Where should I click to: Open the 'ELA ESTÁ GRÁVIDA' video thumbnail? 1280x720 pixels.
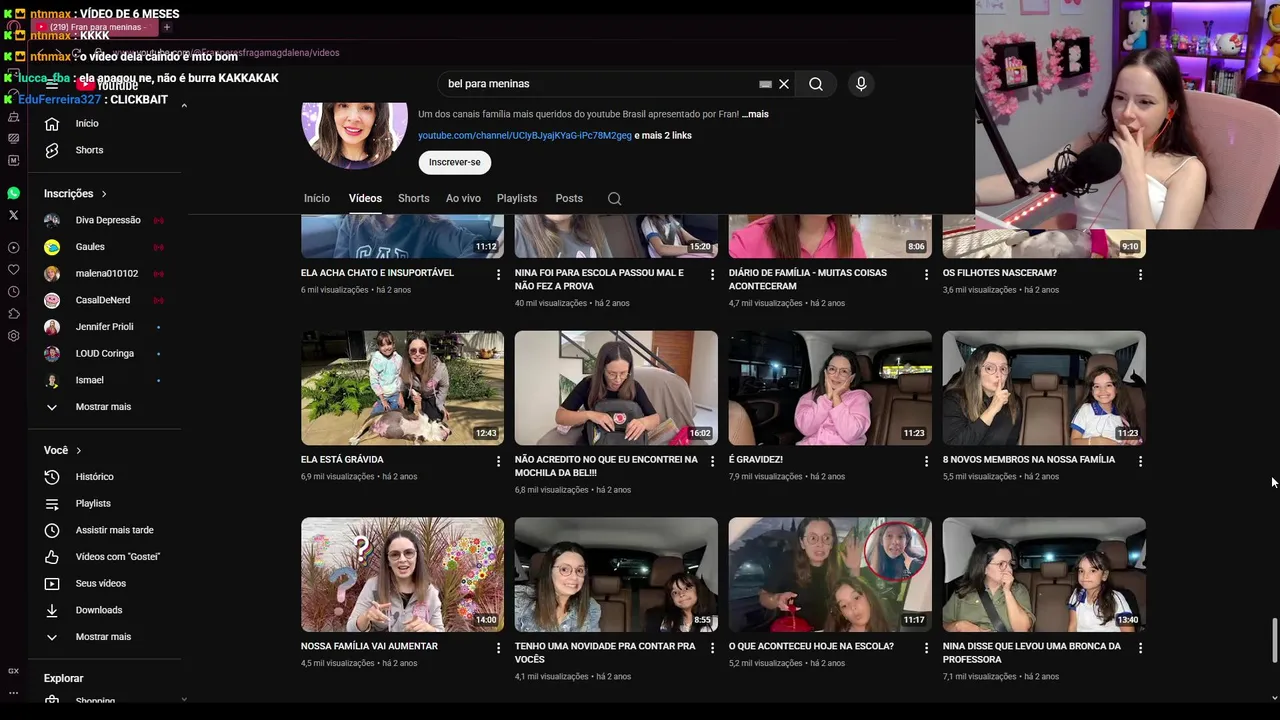[402, 388]
